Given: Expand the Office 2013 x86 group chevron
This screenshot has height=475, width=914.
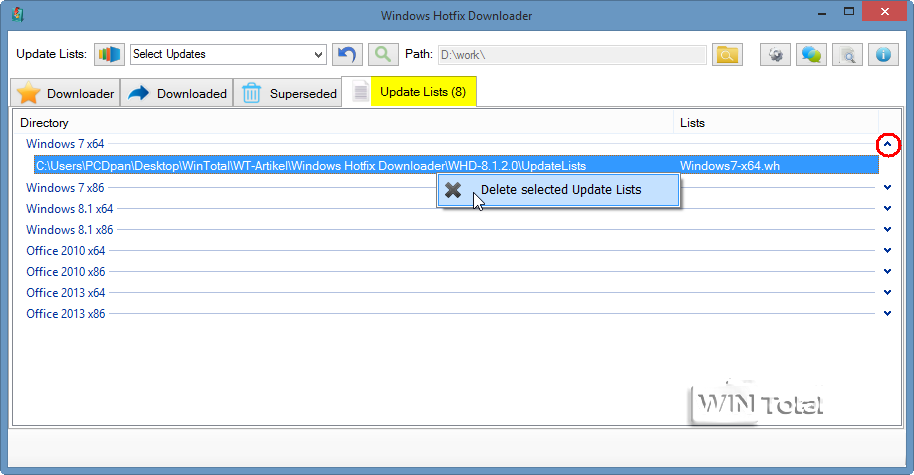Looking at the screenshot, I should (x=888, y=314).
